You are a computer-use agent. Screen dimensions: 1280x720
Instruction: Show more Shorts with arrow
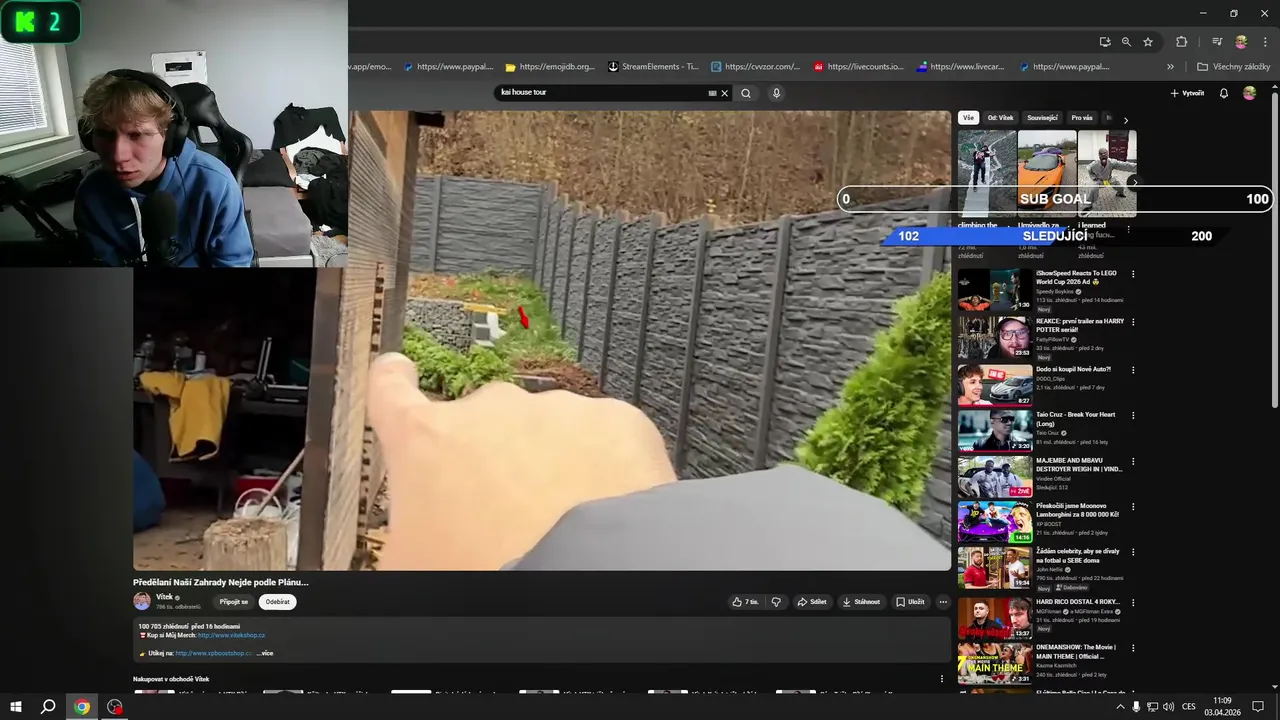[1134, 181]
